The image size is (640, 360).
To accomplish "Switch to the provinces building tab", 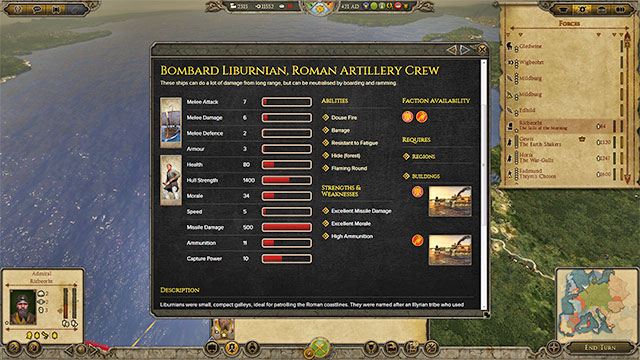I will coord(602,9).
